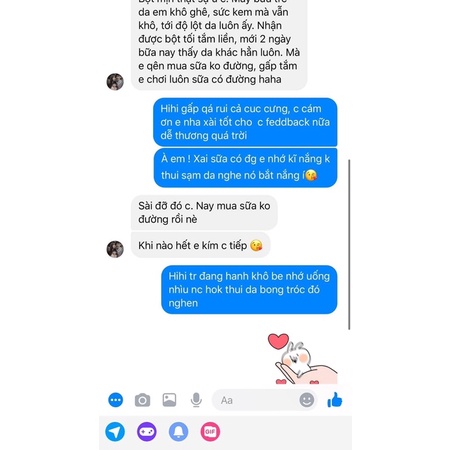
Task: Open the emoji picker in message field
Action: (307, 400)
